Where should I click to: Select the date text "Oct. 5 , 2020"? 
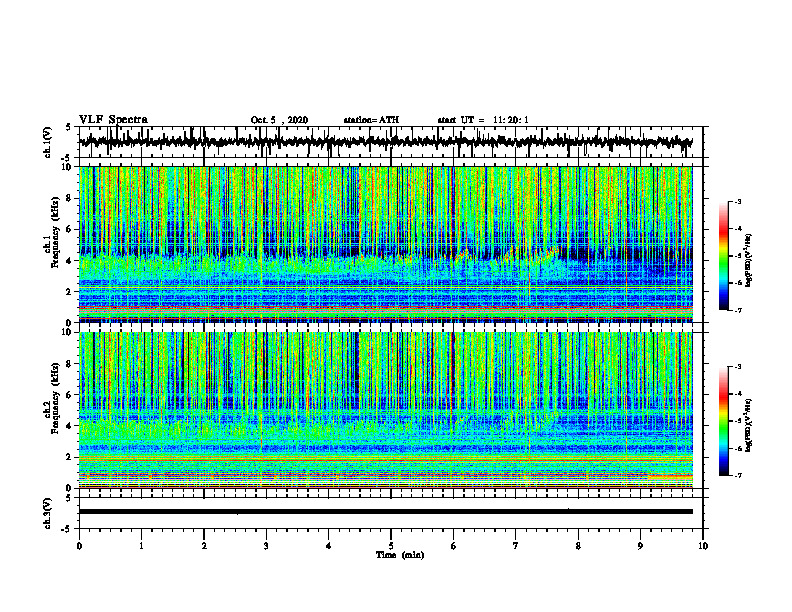(x=279, y=120)
